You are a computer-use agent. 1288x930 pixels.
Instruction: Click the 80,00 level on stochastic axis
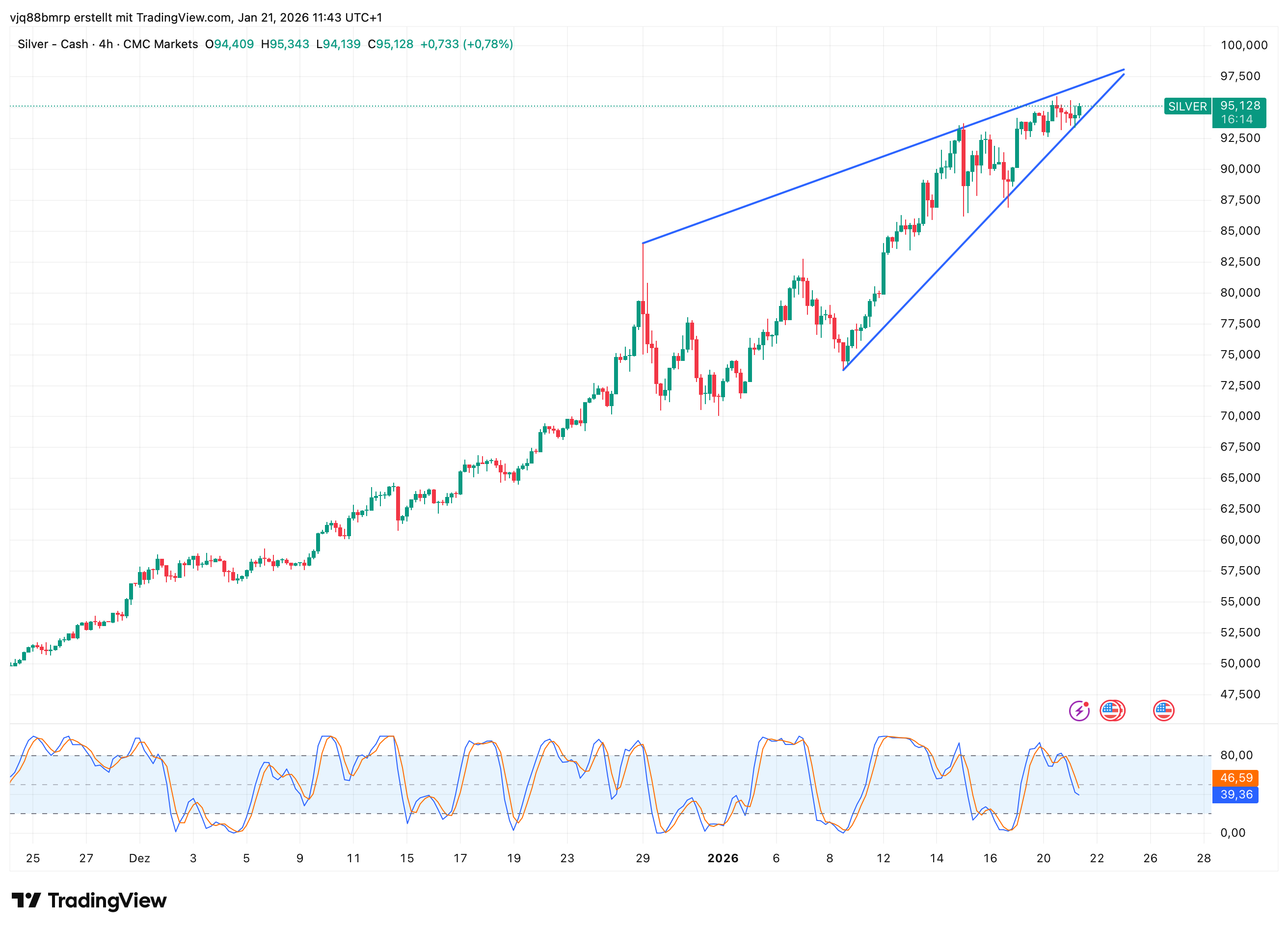point(1236,755)
